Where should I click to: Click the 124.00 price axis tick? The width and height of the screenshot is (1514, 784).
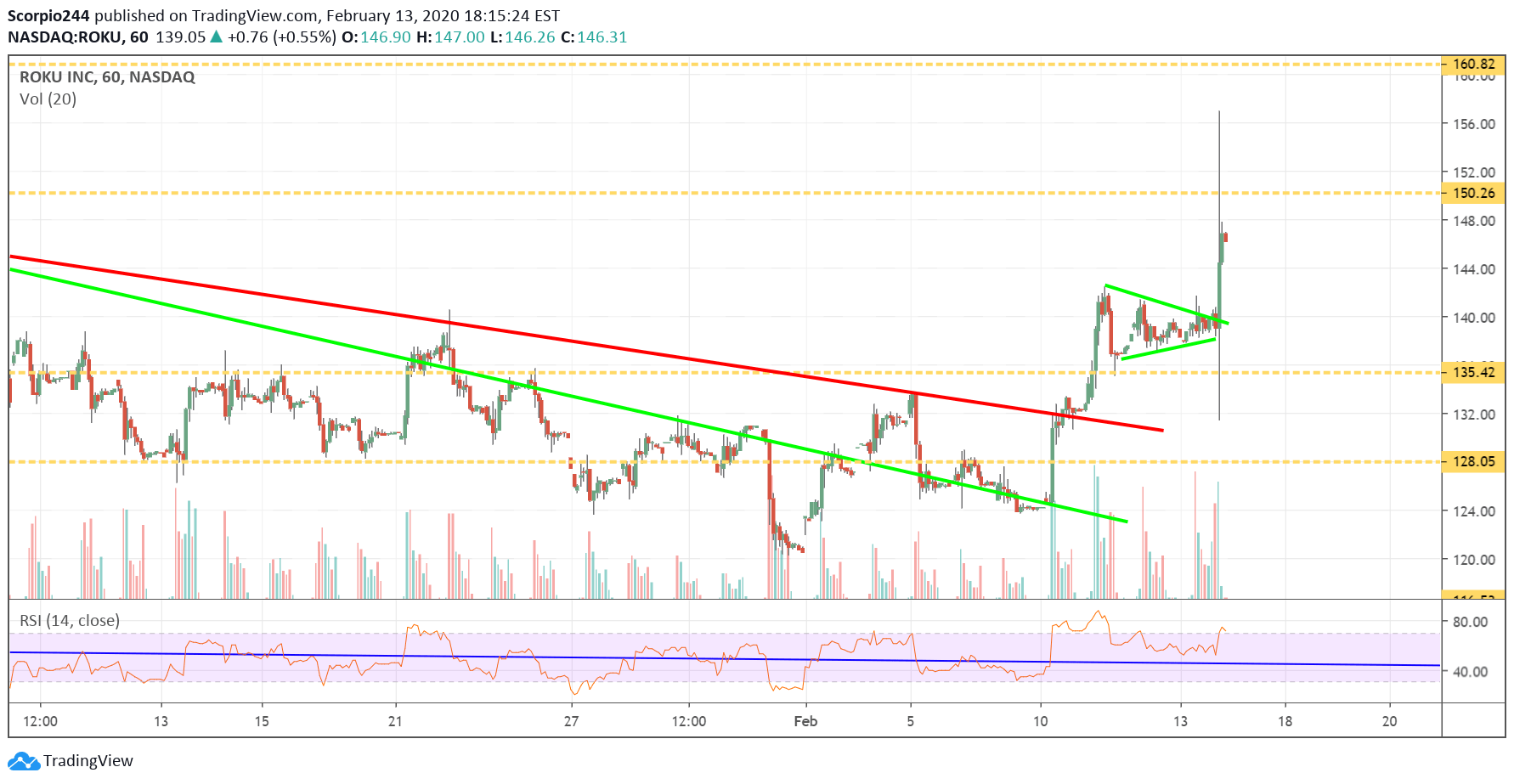(x=1474, y=511)
